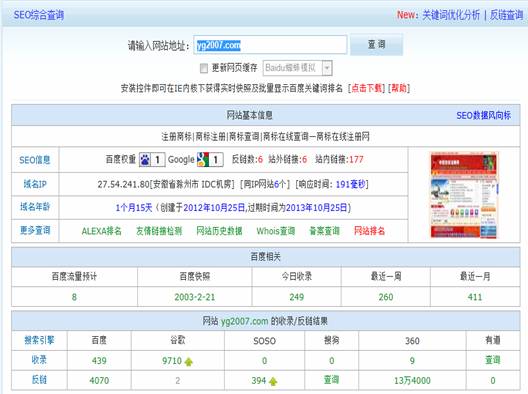Click the SEO综合查询 title link
The width and height of the screenshot is (528, 394).
[x=39, y=15]
